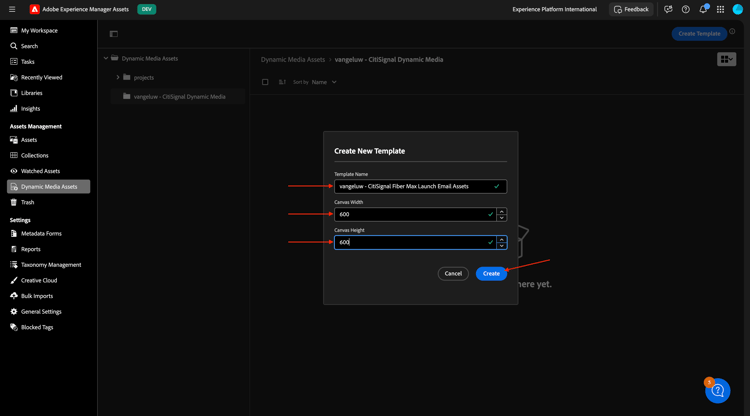Go to Collections in the sidebar
Screen dimensions: 750x416
[35, 155]
